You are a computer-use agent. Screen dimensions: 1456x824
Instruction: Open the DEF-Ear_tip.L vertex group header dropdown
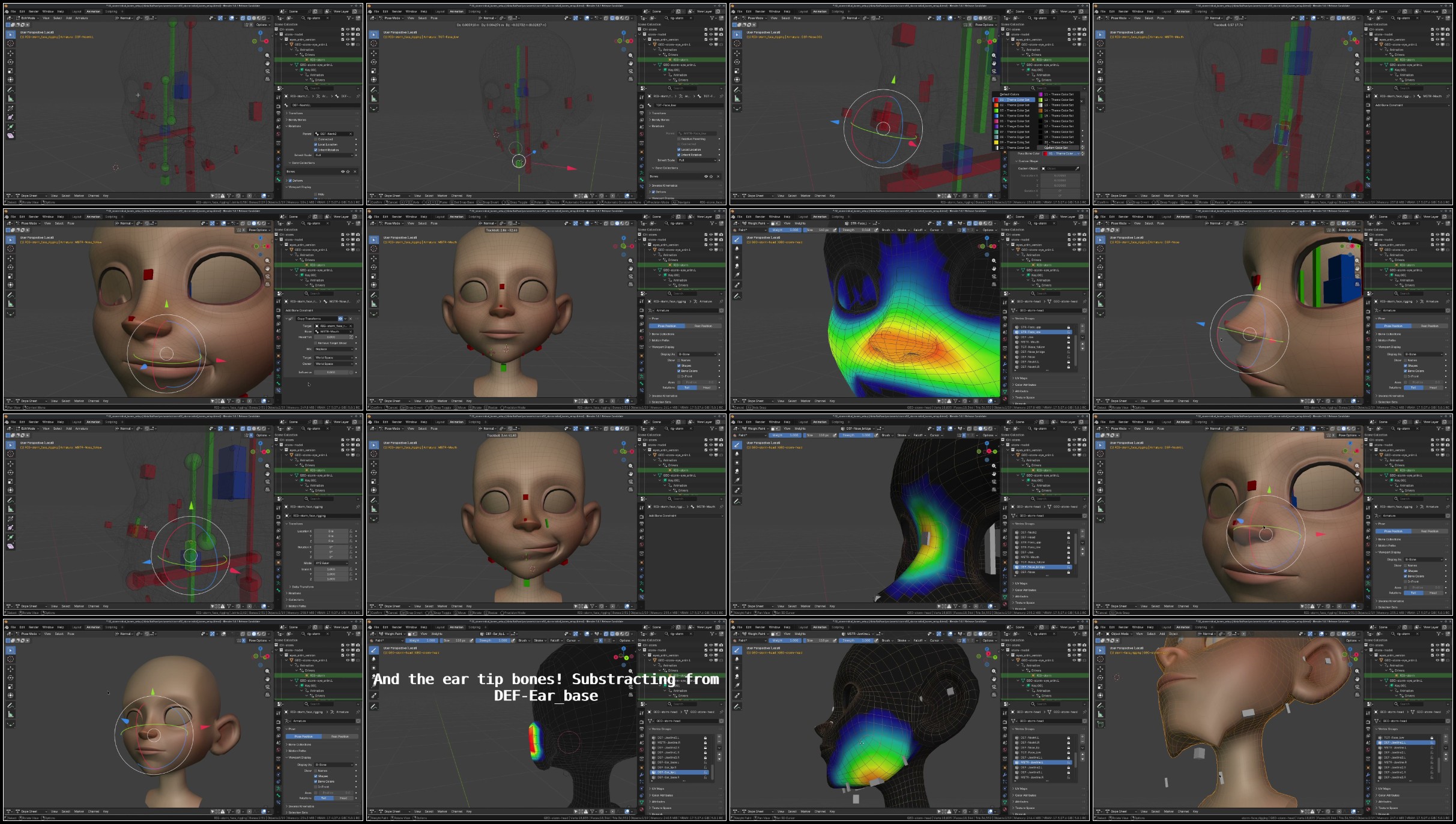tap(495, 634)
